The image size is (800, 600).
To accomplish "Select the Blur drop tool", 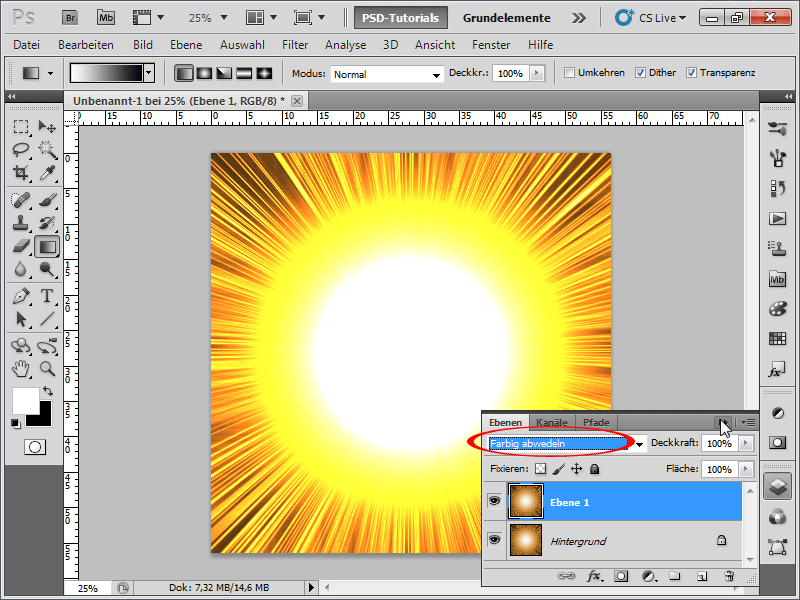I will [x=21, y=269].
